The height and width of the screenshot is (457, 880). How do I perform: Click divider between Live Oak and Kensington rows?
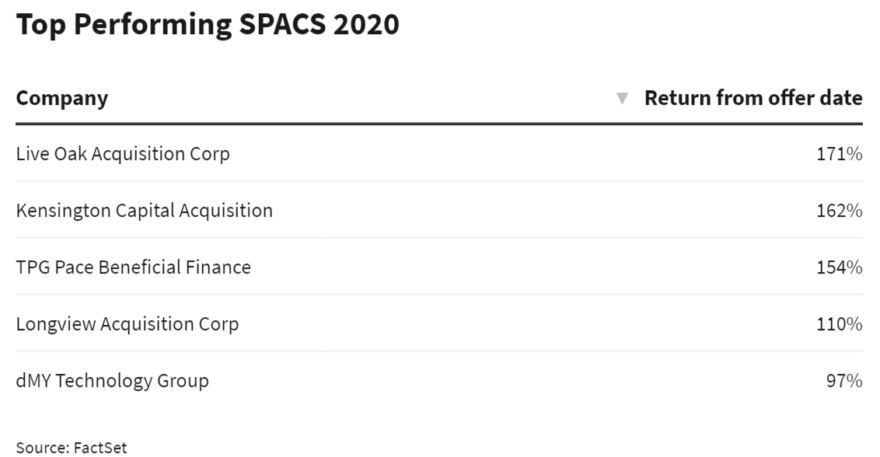click(x=439, y=181)
